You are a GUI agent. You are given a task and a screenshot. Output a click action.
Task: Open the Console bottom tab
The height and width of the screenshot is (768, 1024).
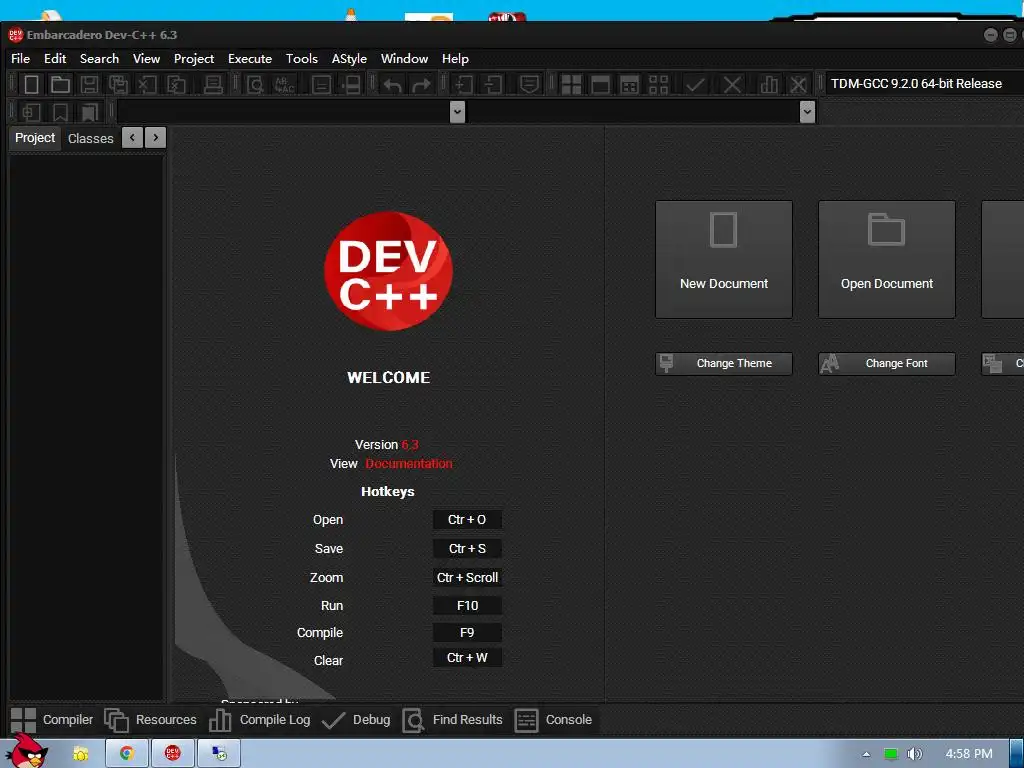click(x=554, y=720)
